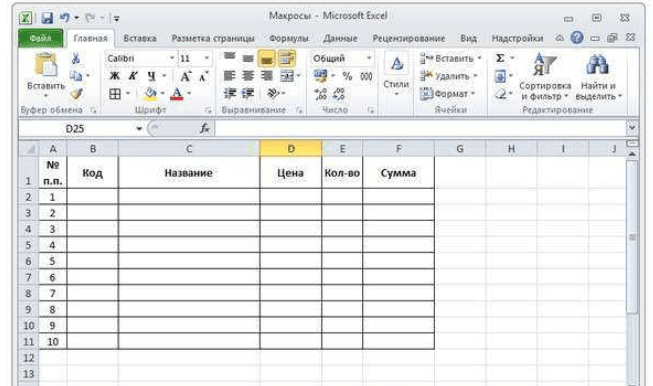Apply percent style

(x=347, y=76)
